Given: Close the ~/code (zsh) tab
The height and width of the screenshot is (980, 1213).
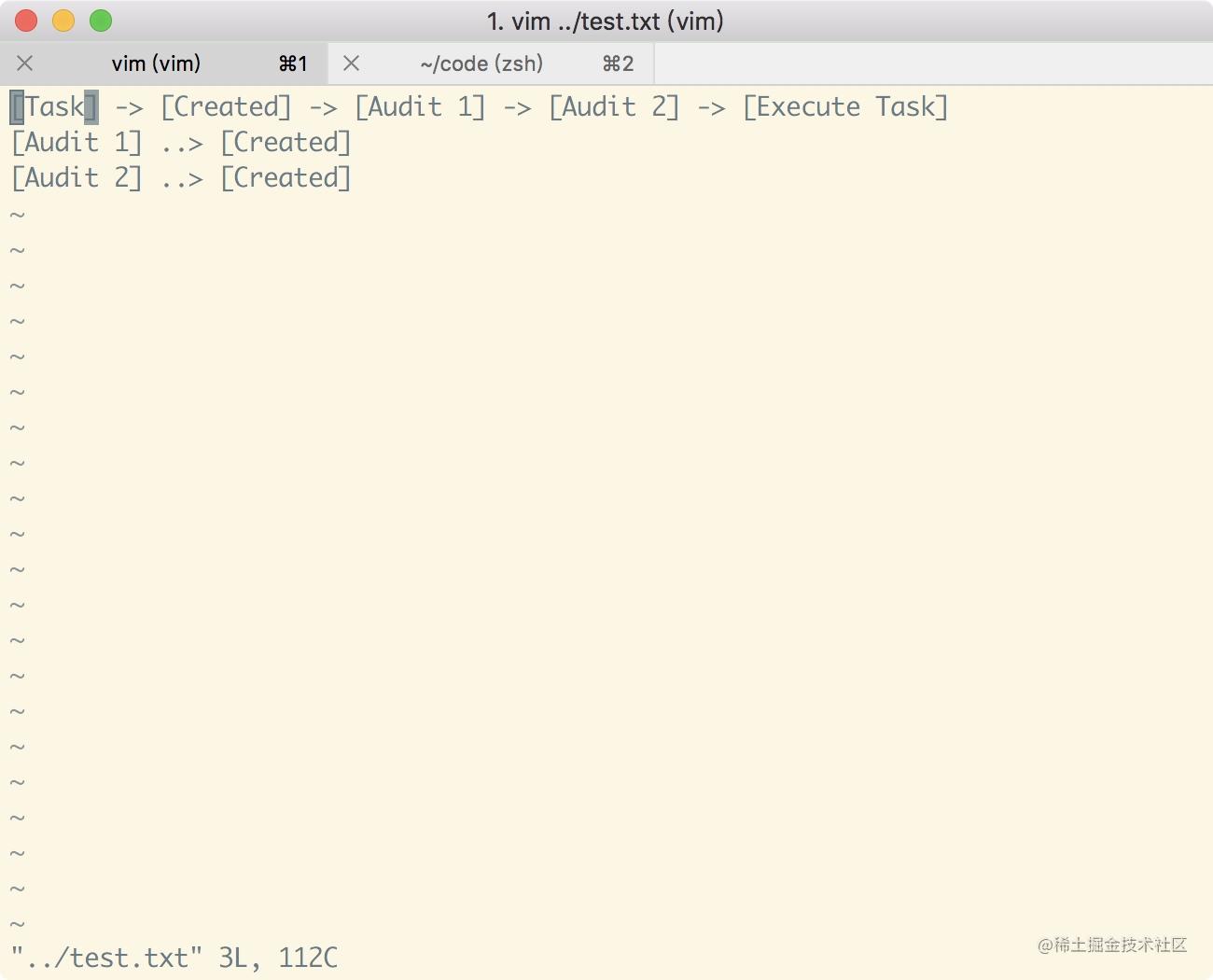Looking at the screenshot, I should click(352, 63).
